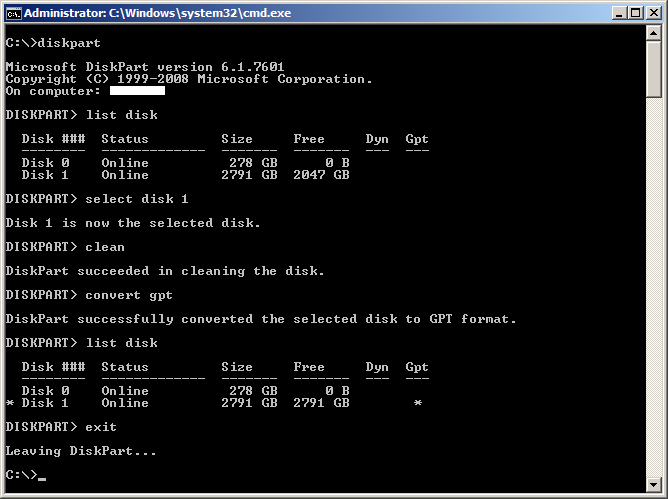
Task: Click the "convert gpt" command text
Action: pos(129,295)
